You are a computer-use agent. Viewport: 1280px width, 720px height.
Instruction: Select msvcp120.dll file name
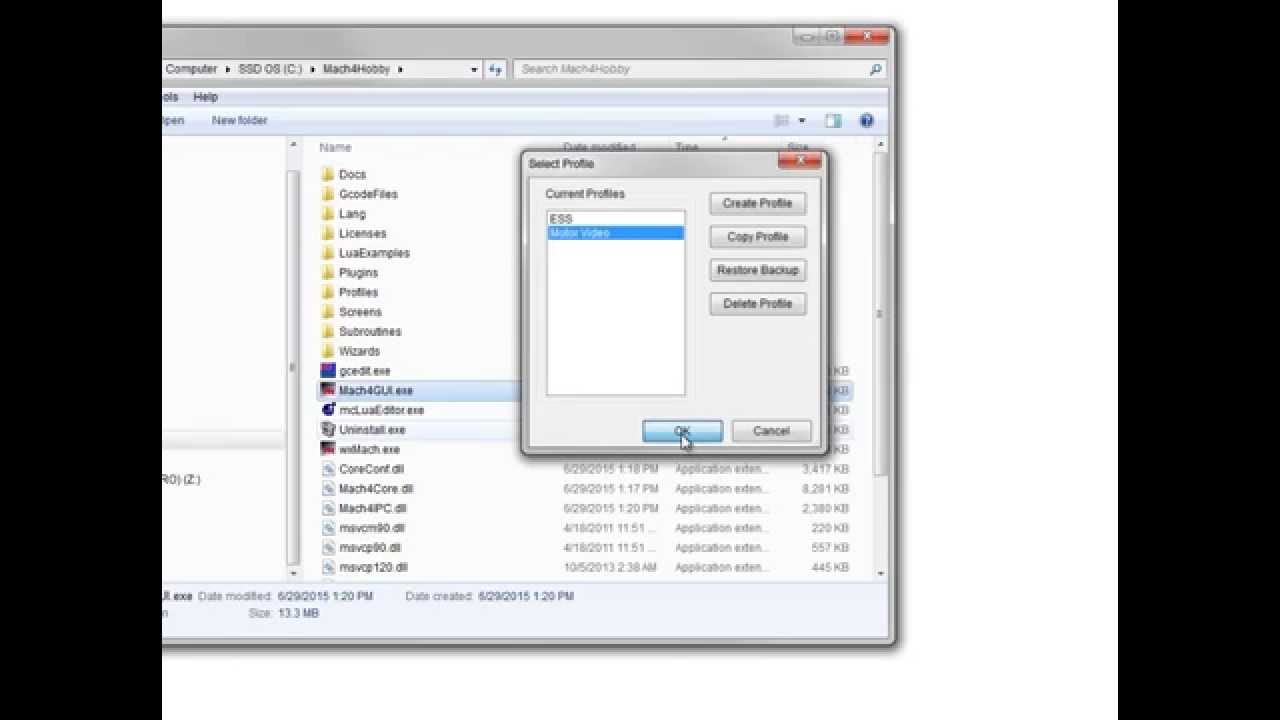373,567
